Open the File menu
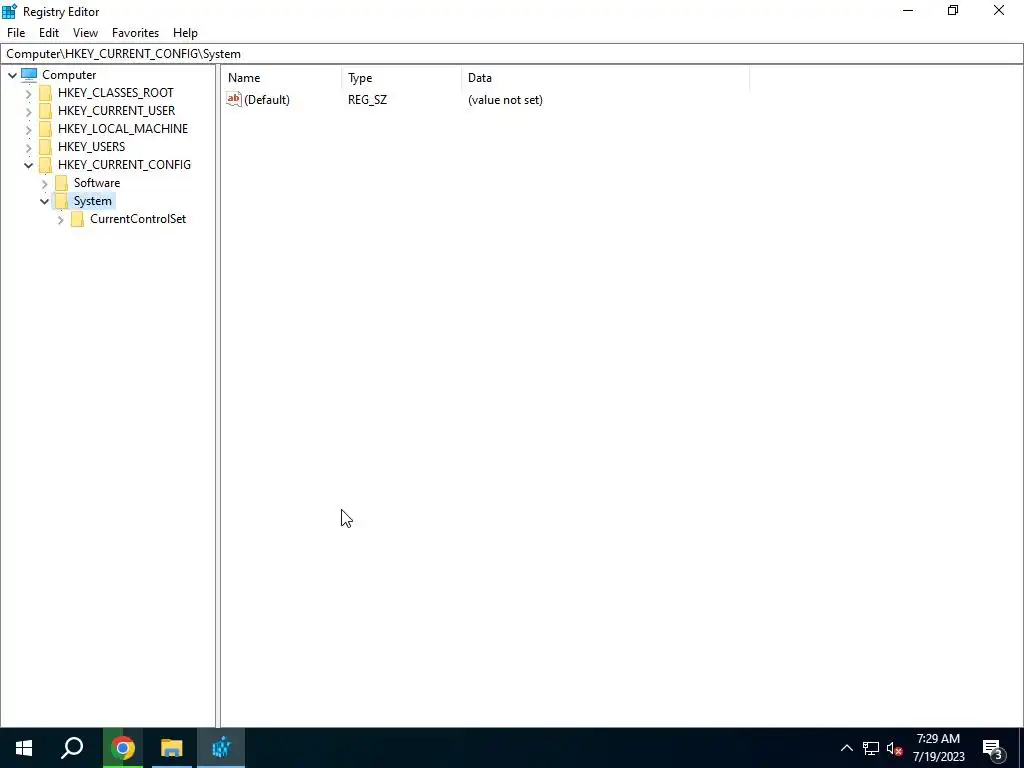 (x=16, y=33)
